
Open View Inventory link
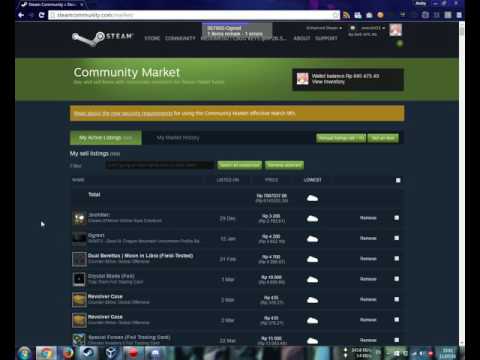coord(328,82)
